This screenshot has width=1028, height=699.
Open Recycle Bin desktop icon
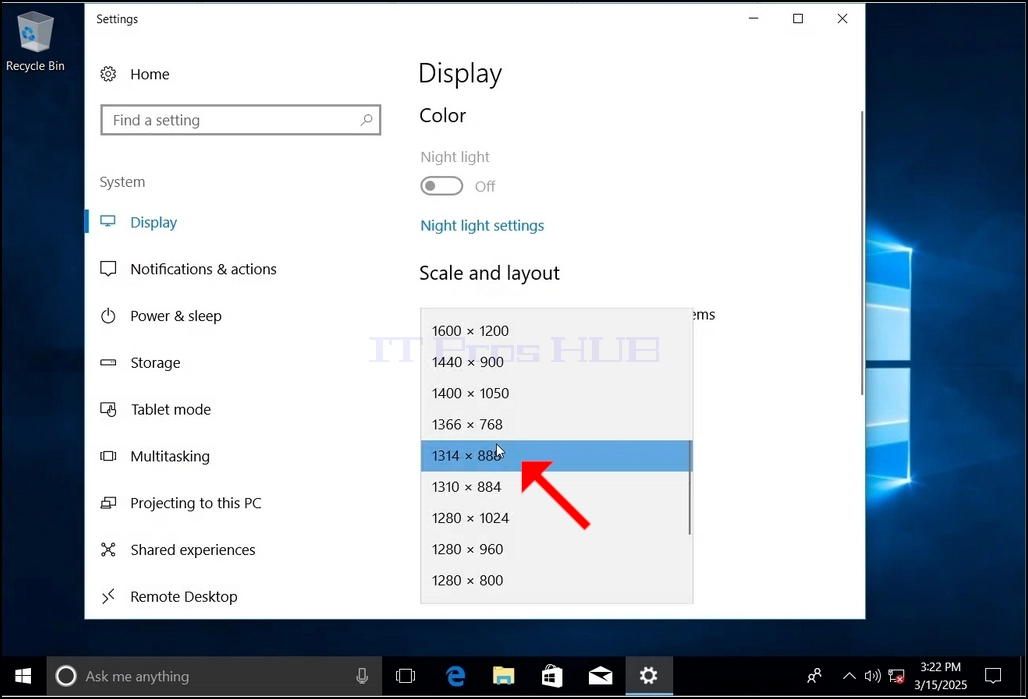[x=35, y=41]
